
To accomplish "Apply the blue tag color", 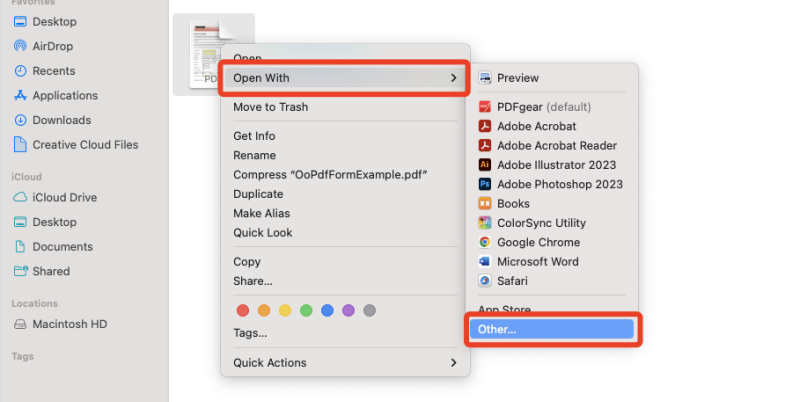I will [x=327, y=310].
